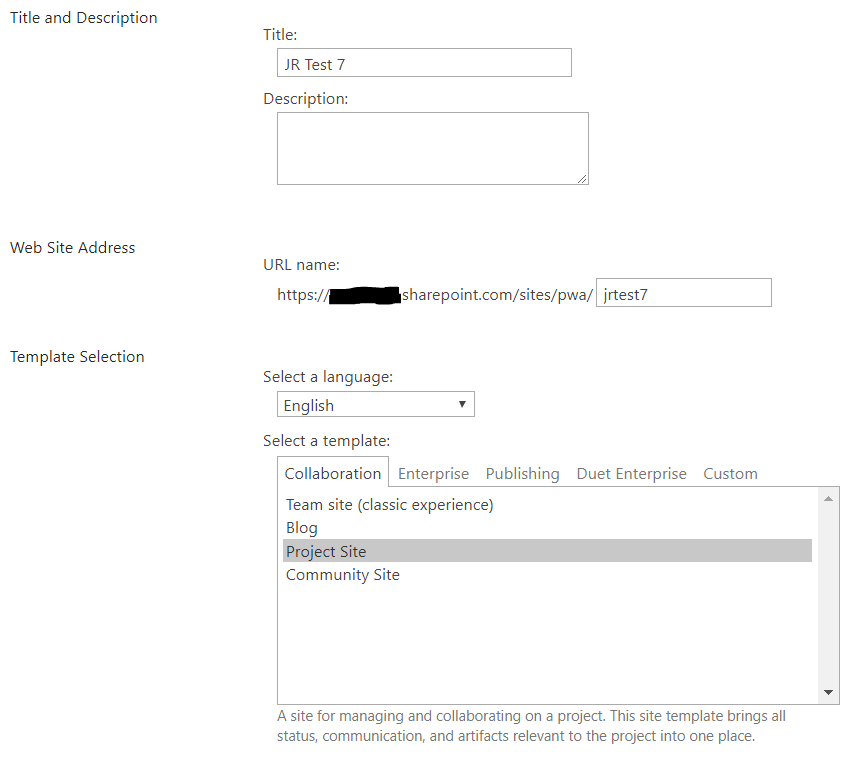Open the language dropdown arrow

[x=462, y=404]
